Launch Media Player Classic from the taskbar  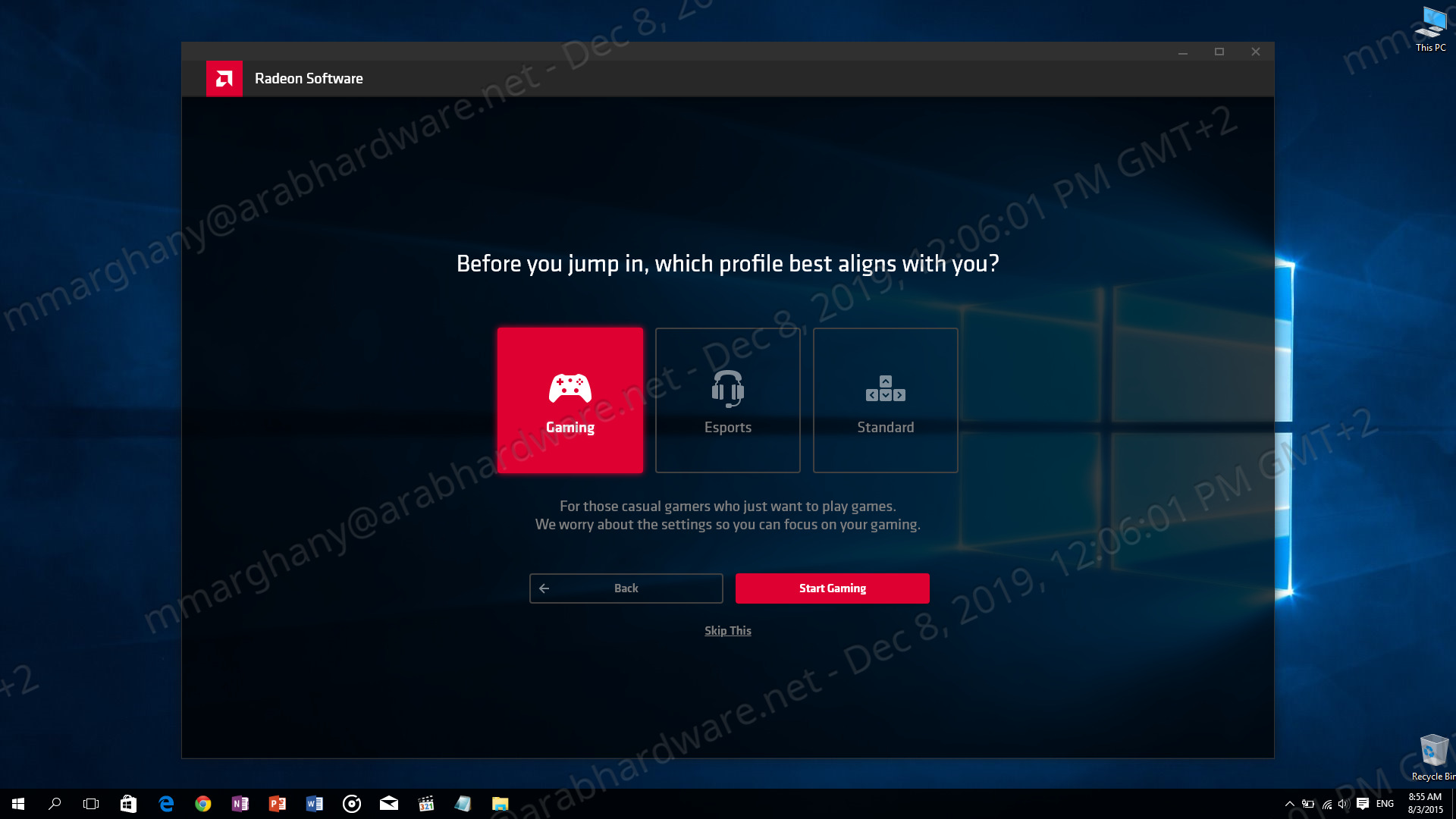click(x=425, y=804)
